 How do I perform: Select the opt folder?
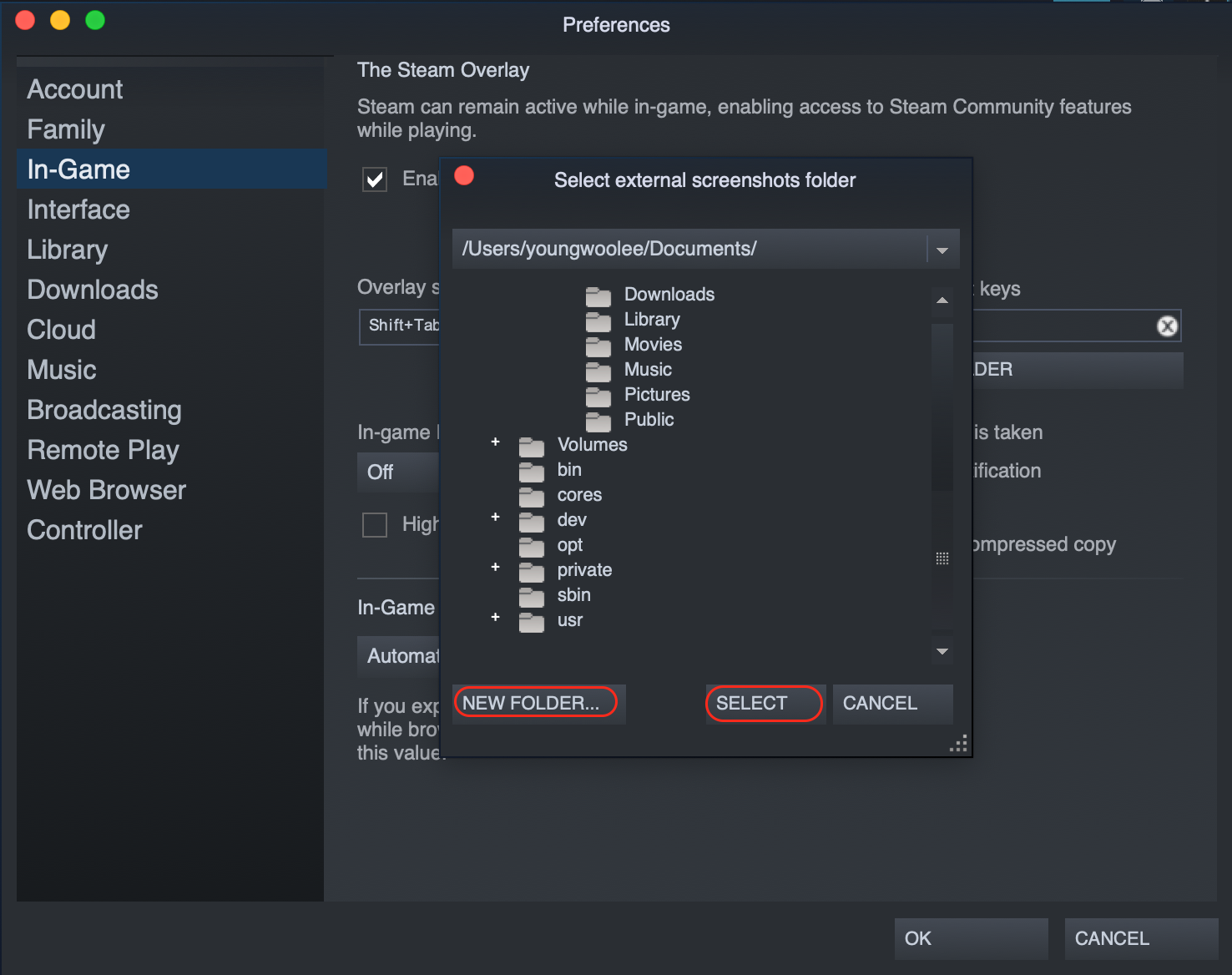(x=570, y=545)
